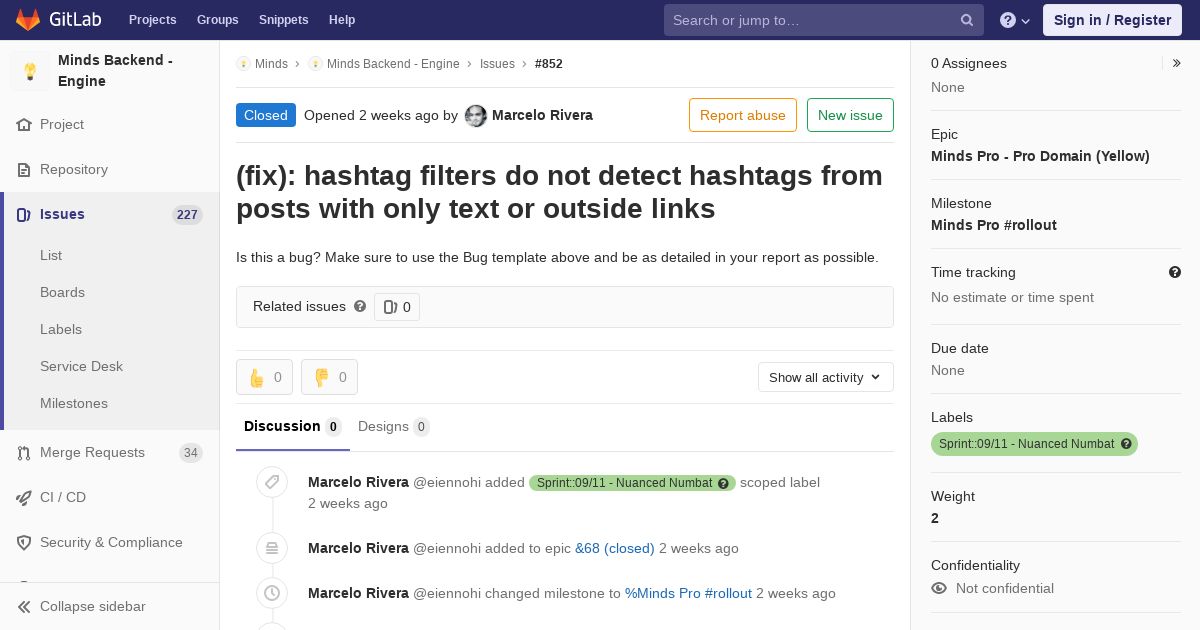
Task: Click the Not confidential eye icon
Action: coord(939,588)
